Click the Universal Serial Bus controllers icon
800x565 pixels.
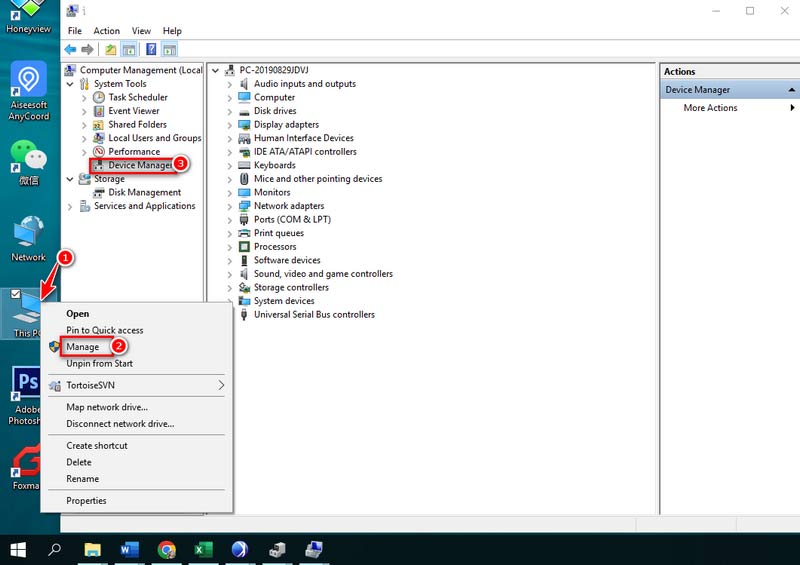pos(244,314)
